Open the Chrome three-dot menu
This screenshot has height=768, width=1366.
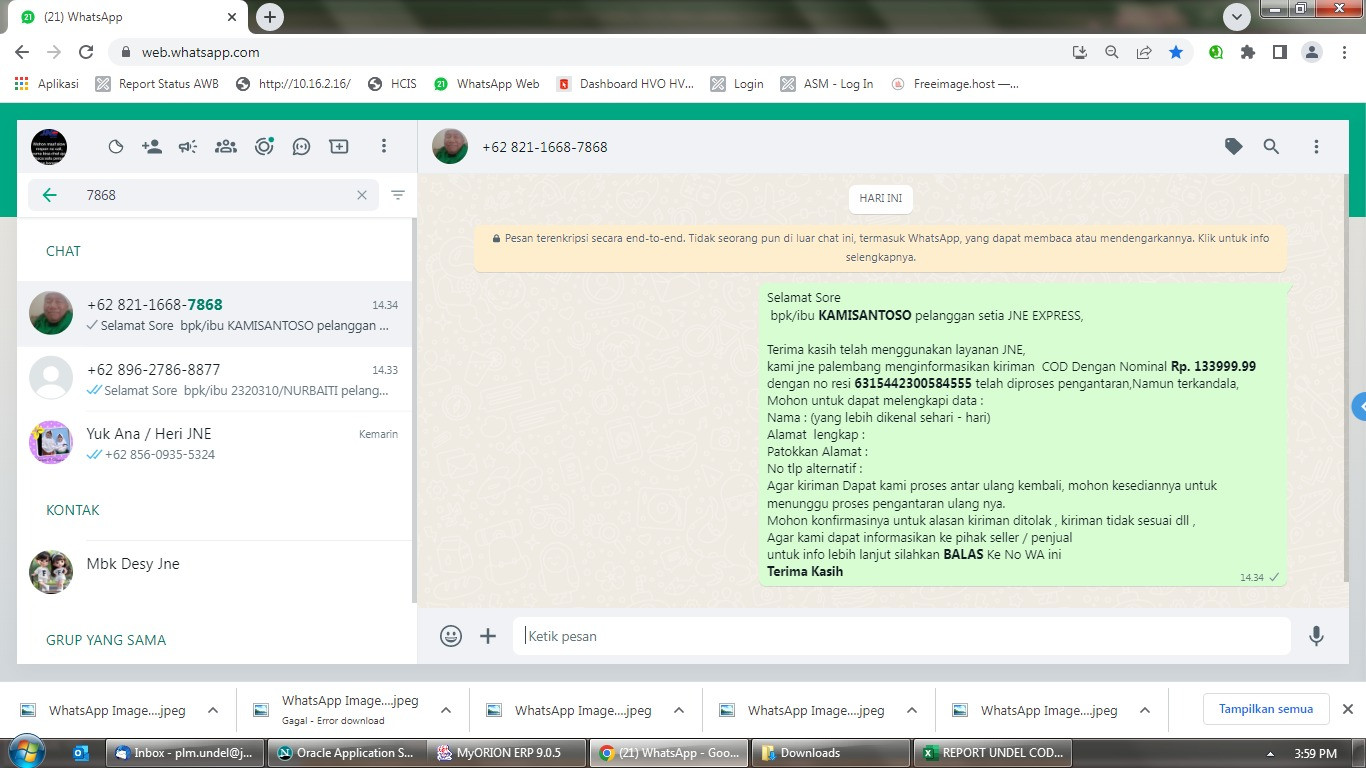coord(1343,52)
